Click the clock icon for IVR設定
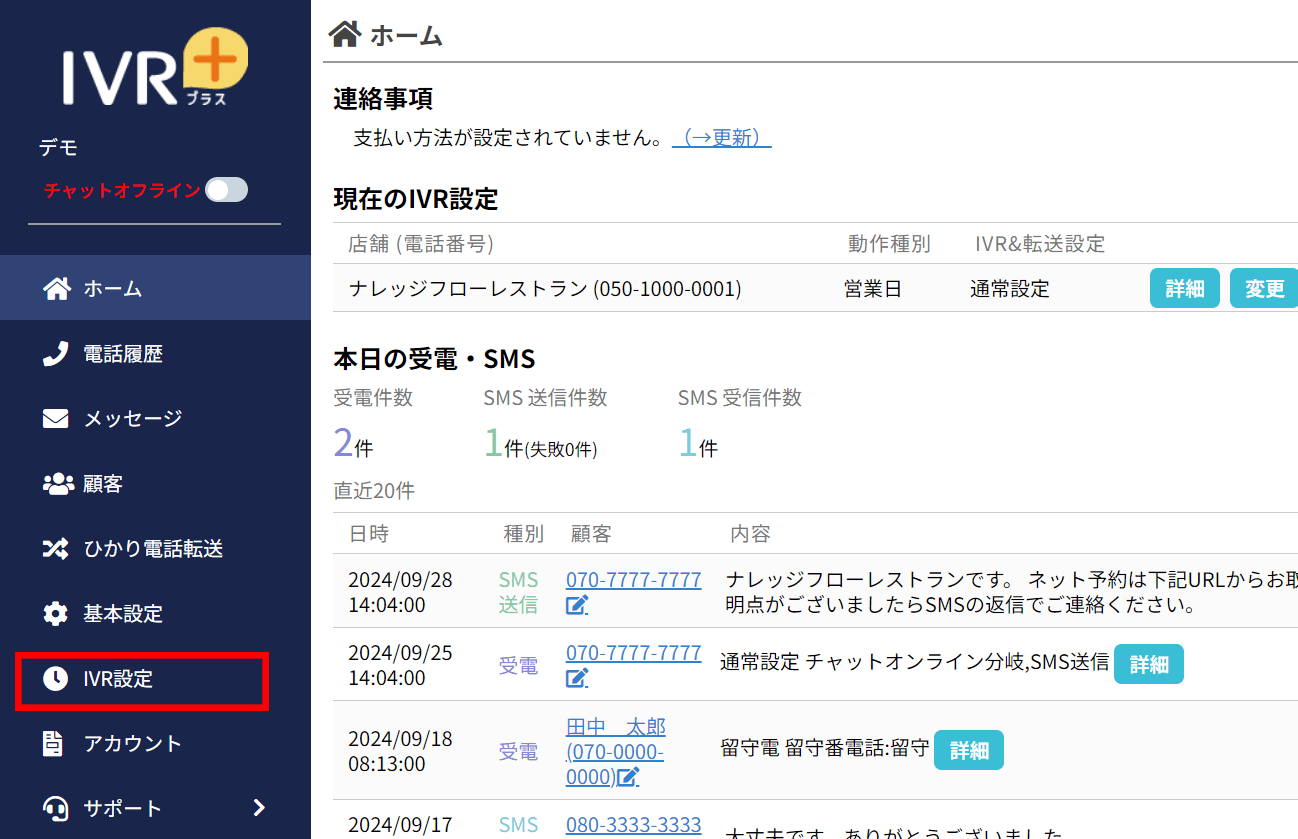 click(x=55, y=679)
